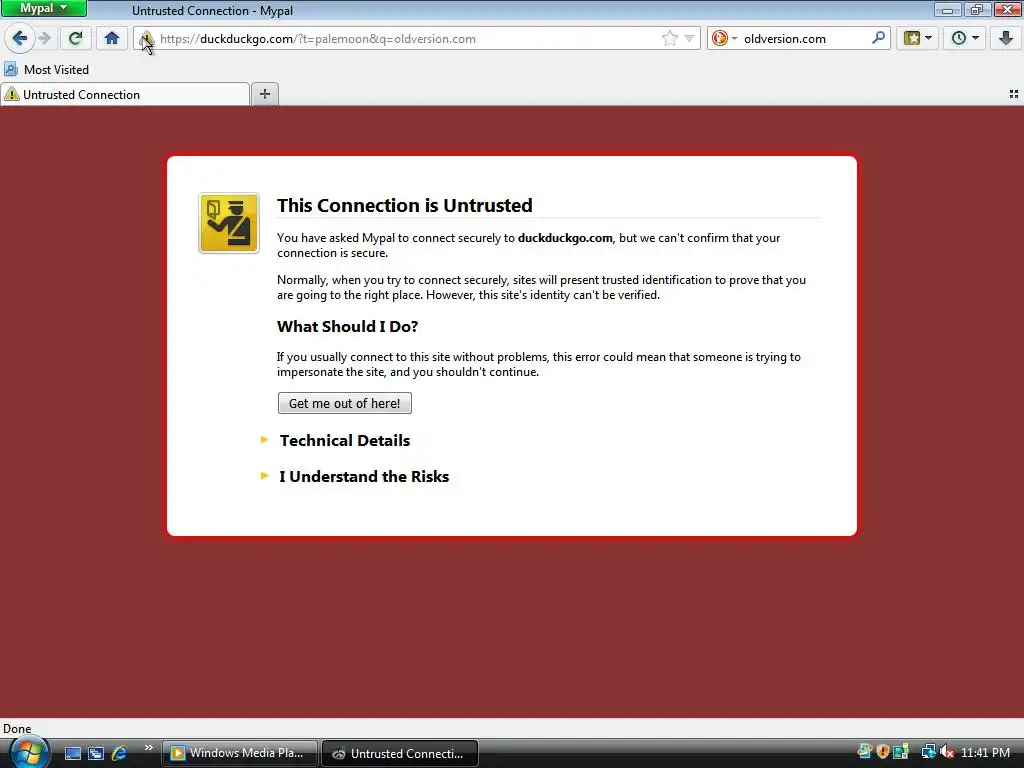This screenshot has width=1024, height=768.
Task: Click Show Desktop in quick launch
Action: (72, 753)
